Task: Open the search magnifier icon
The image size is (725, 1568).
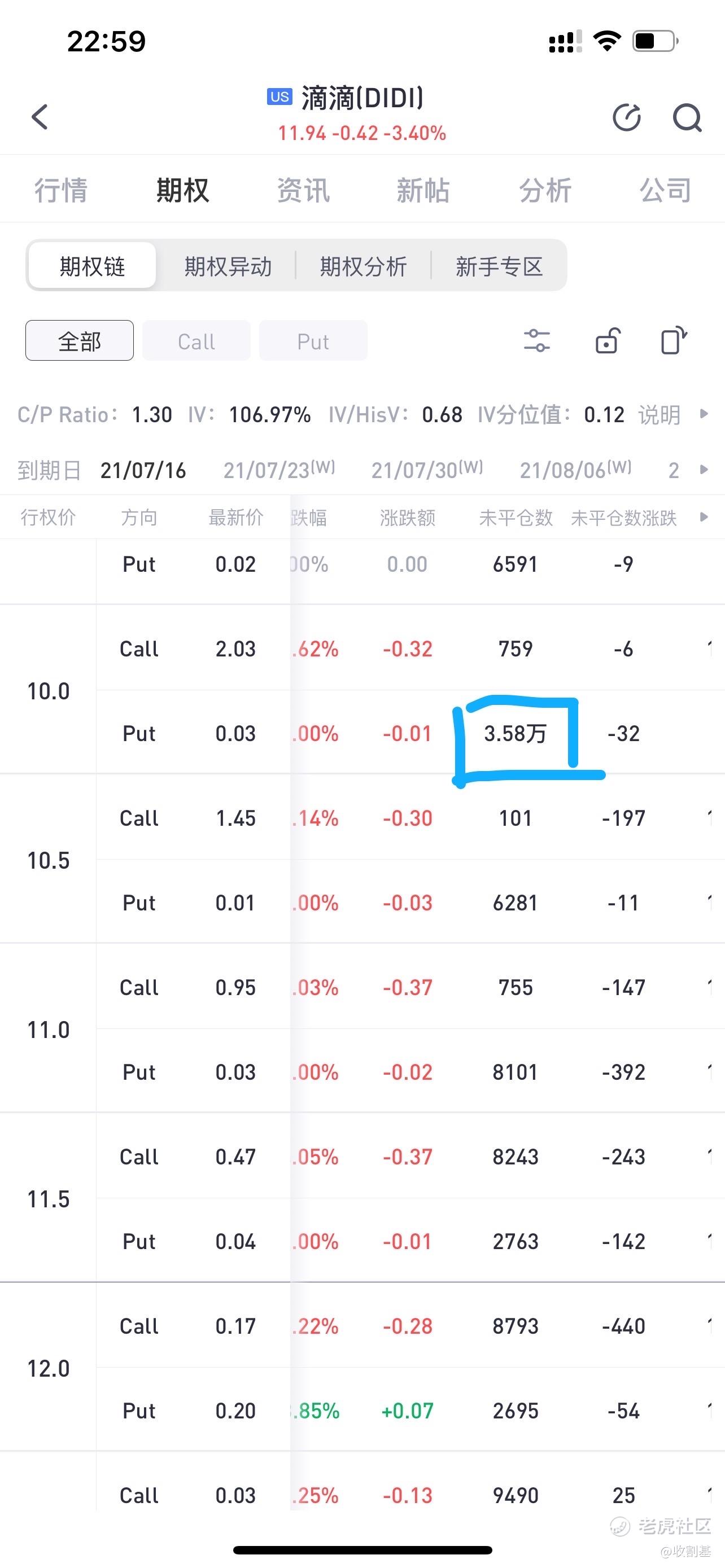Action: pos(687,117)
